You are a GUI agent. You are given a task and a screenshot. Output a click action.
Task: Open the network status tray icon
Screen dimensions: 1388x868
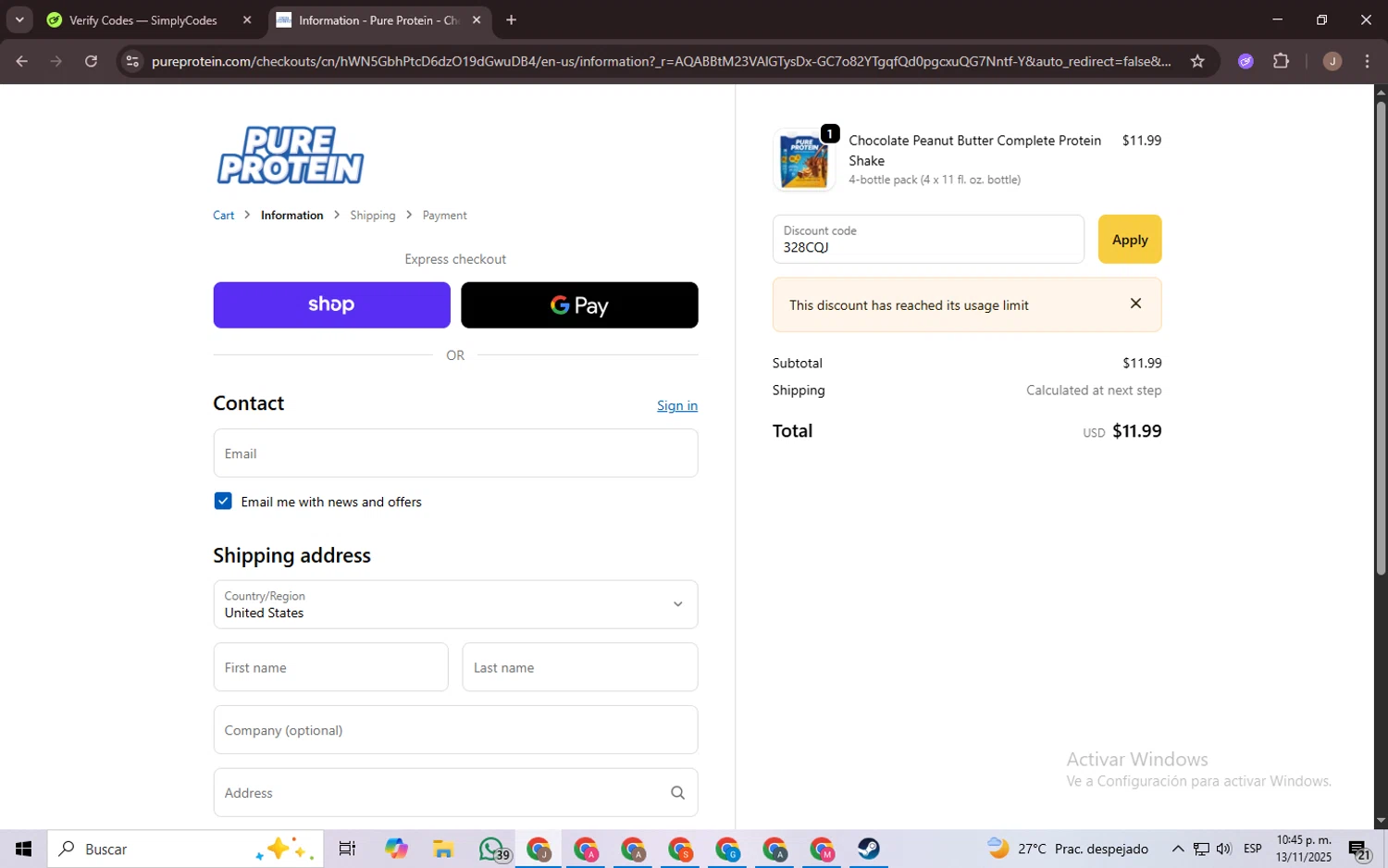tap(1200, 849)
